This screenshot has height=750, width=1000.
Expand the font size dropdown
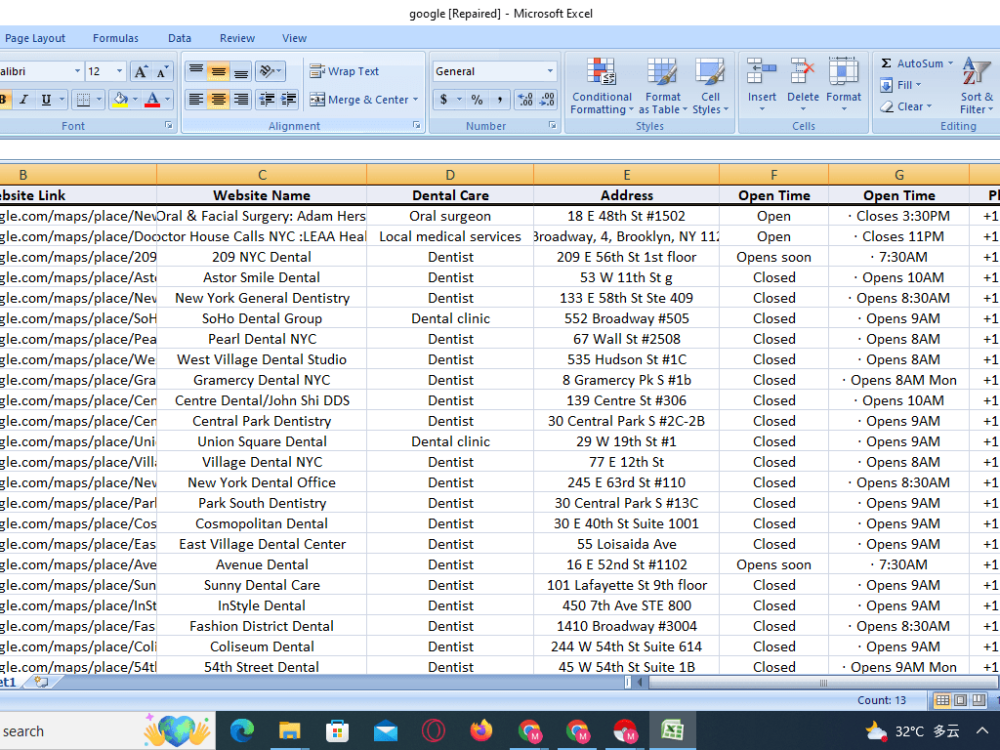pyautogui.click(x=119, y=71)
